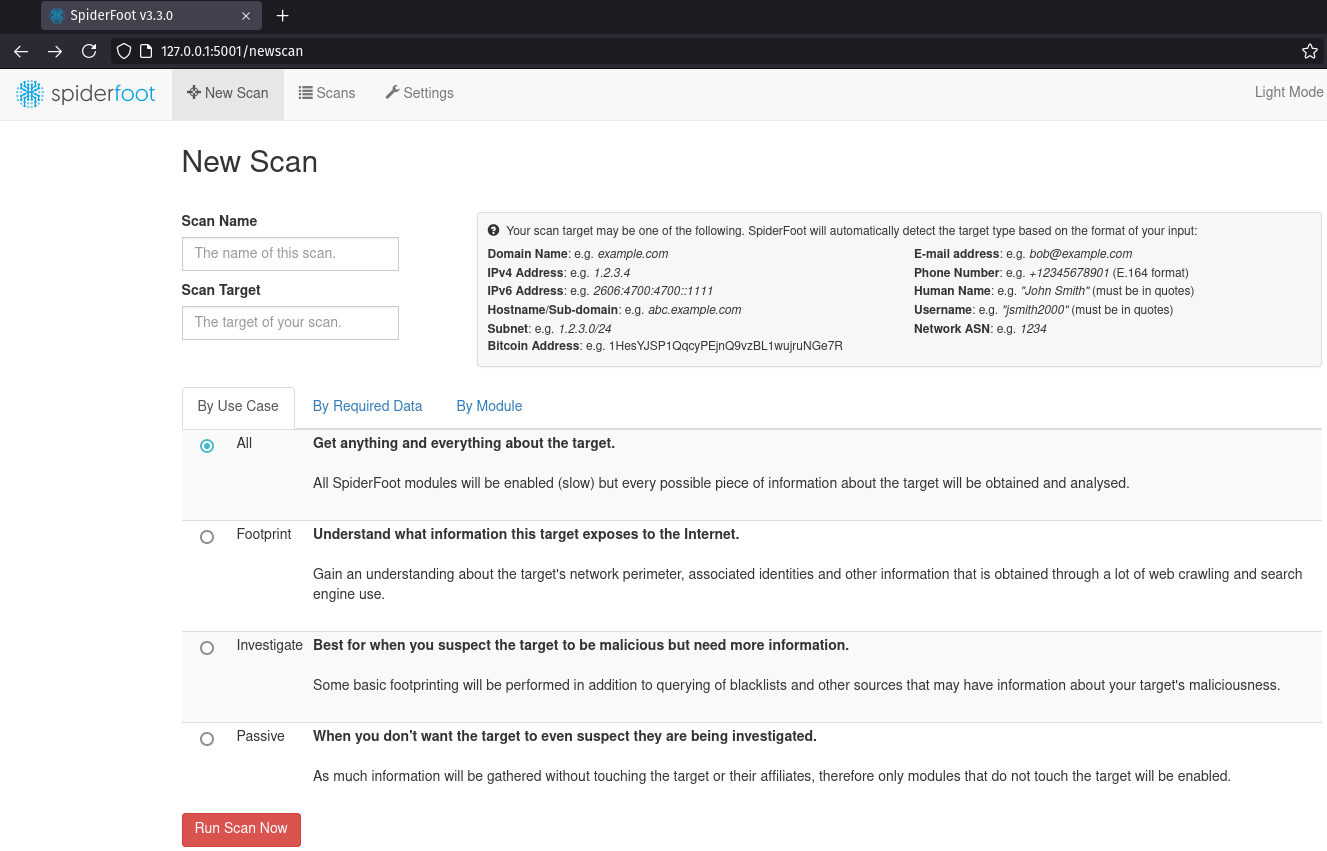Select the Footprint radio button
Viewport: 1327px width, 851px height.
click(x=207, y=537)
